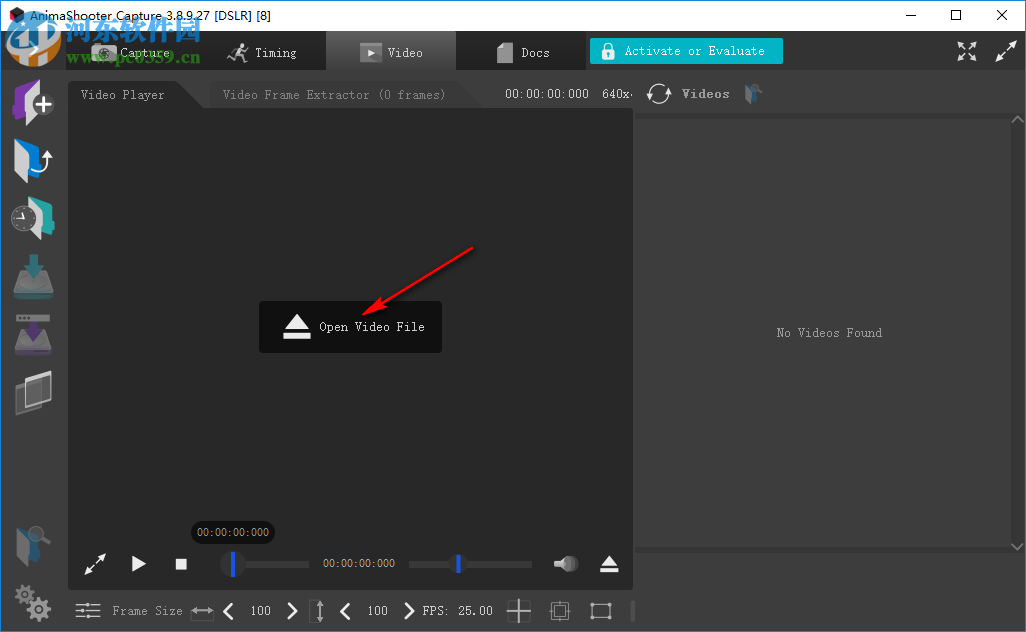Click the recent projects clock-folder icon

pos(33,217)
